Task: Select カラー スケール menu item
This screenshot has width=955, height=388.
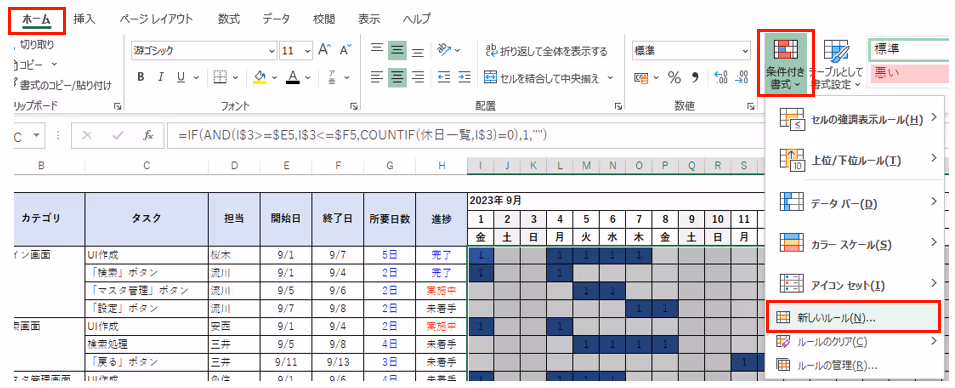Action: pyautogui.click(x=856, y=244)
